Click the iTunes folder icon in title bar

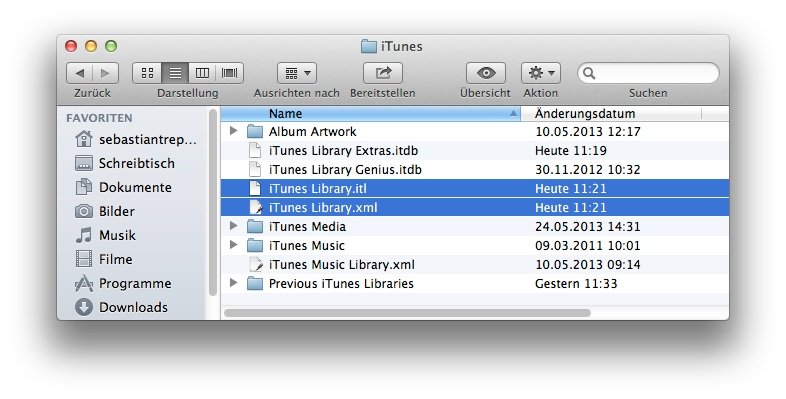pyautogui.click(x=368, y=46)
